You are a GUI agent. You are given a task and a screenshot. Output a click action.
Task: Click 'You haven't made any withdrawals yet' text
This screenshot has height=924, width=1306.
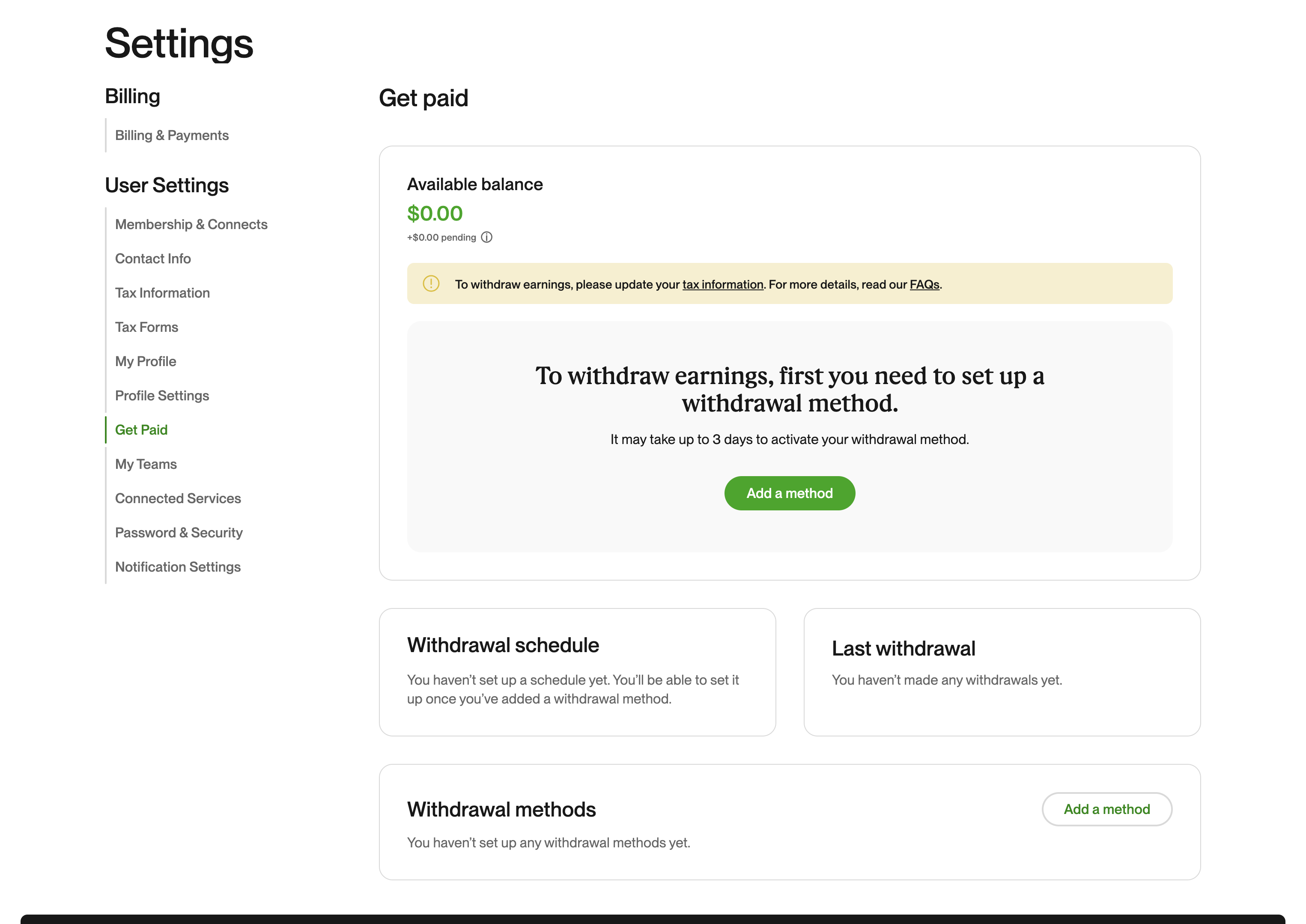pos(947,680)
